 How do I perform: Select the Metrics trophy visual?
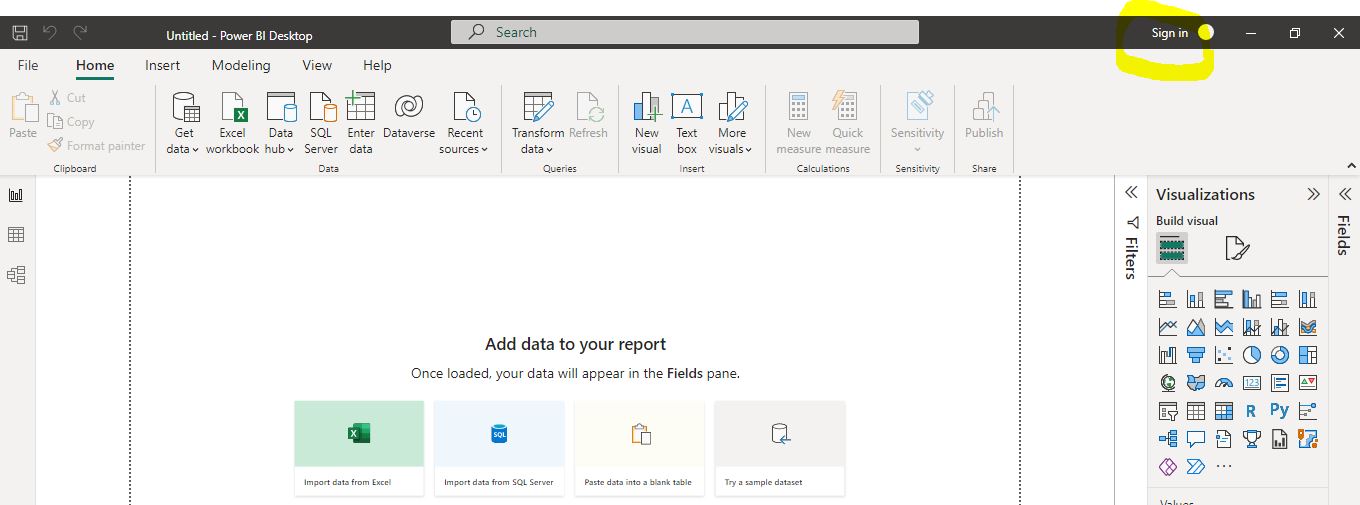coord(1251,438)
